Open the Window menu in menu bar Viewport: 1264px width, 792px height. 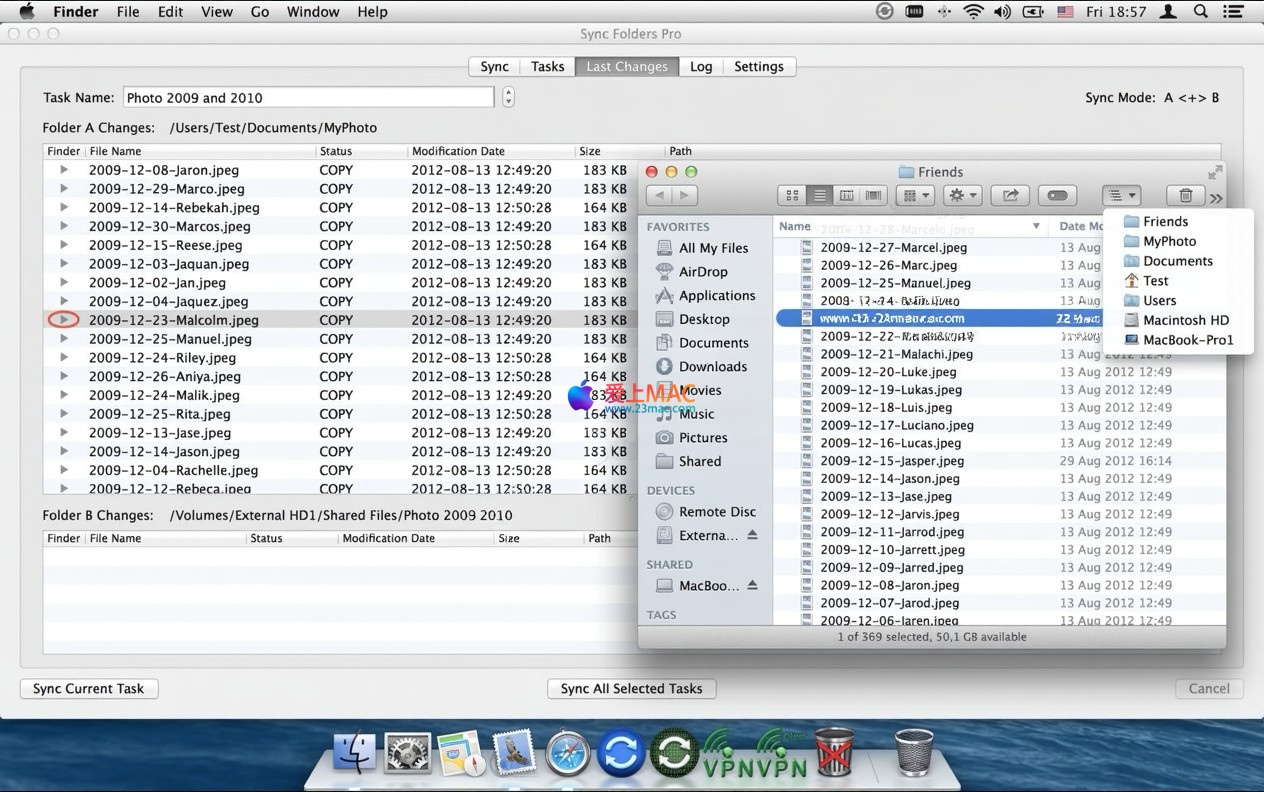313,12
